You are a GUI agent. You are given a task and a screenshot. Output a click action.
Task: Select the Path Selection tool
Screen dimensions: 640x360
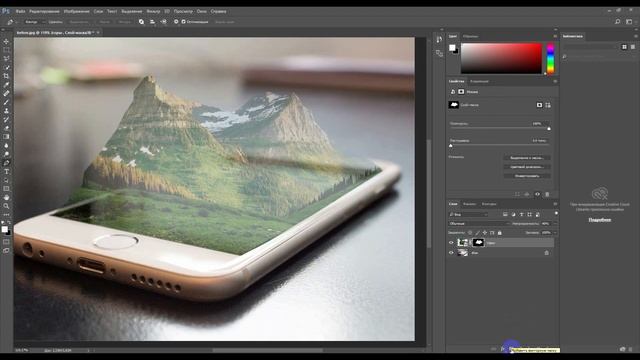click(6, 180)
